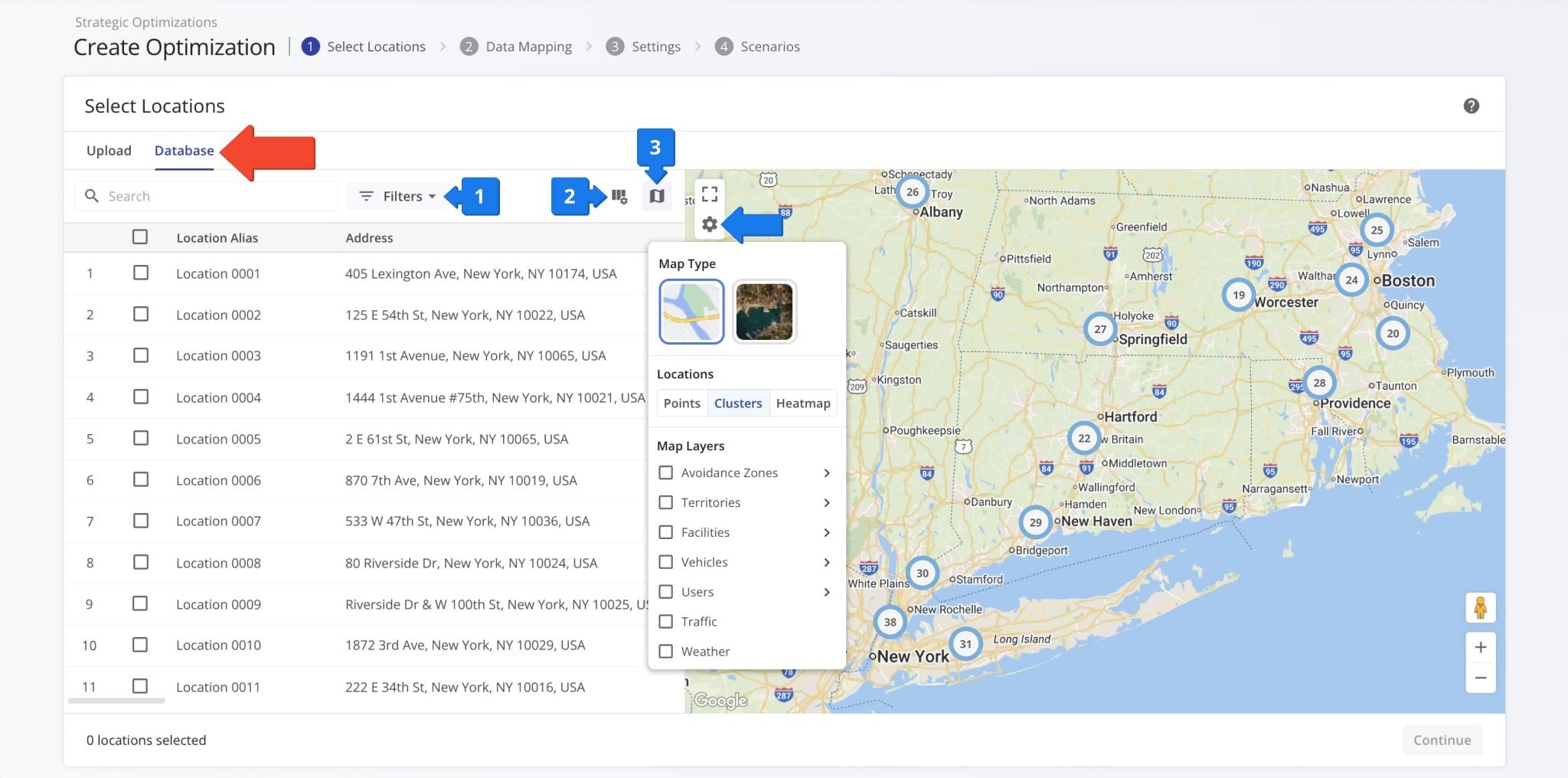Show locations as Points
1568x778 pixels.
681,404
